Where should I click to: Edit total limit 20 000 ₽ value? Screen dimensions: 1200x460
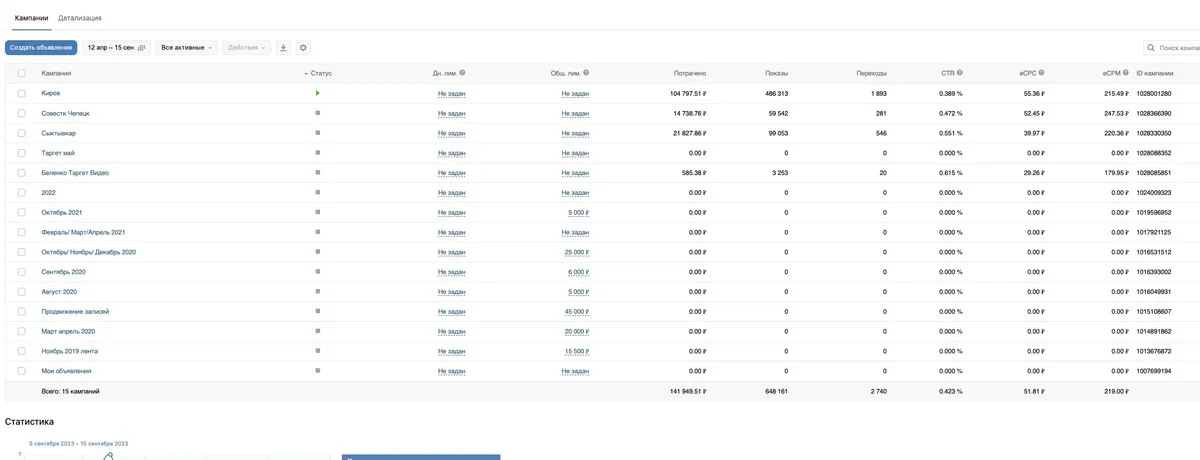[576, 331]
